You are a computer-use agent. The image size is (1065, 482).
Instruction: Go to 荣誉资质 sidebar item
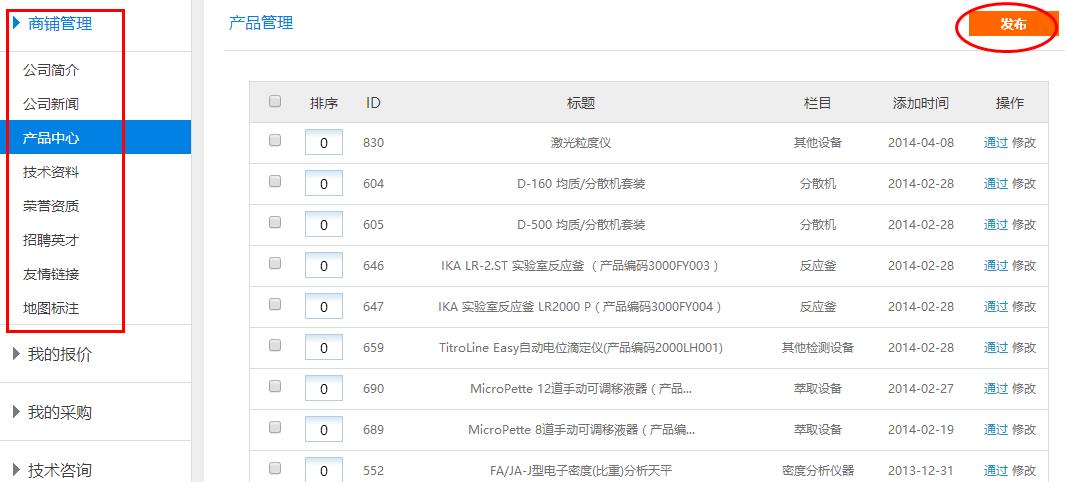point(51,206)
